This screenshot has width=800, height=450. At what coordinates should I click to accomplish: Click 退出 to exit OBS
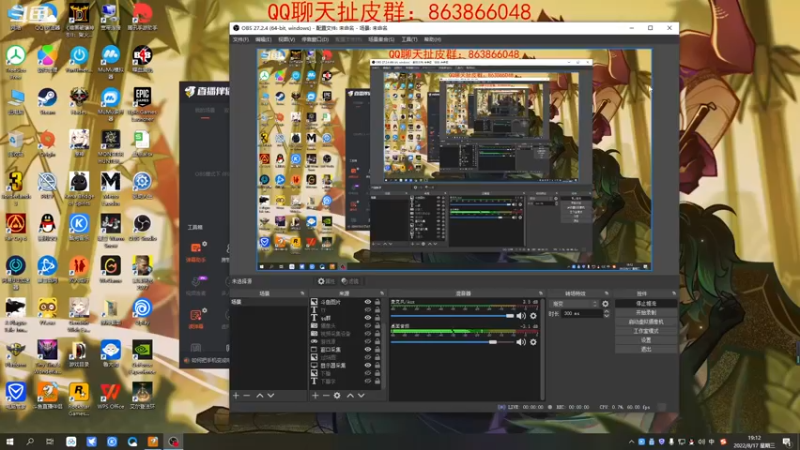click(646, 349)
